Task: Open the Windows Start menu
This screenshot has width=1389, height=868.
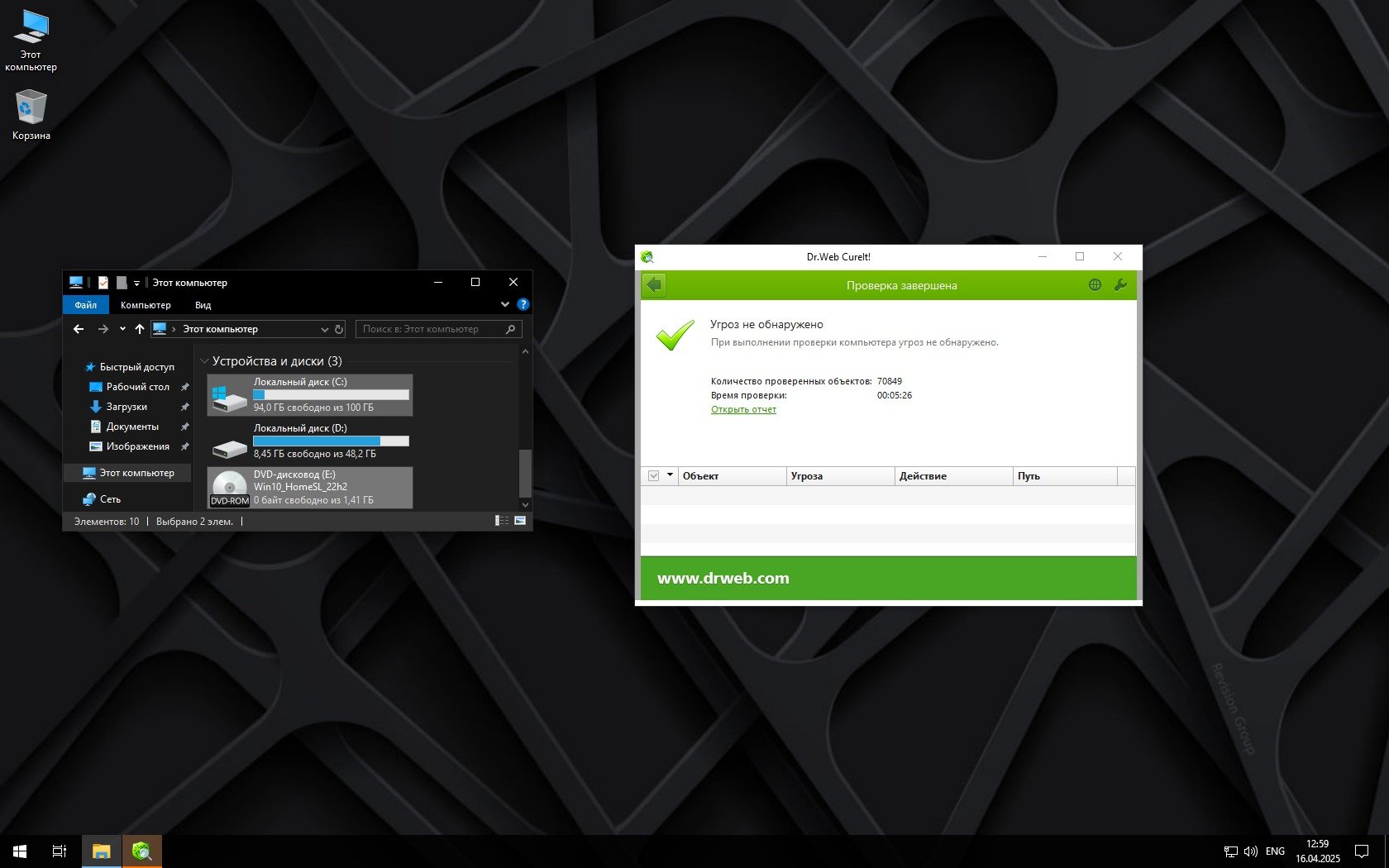Action: (20, 851)
